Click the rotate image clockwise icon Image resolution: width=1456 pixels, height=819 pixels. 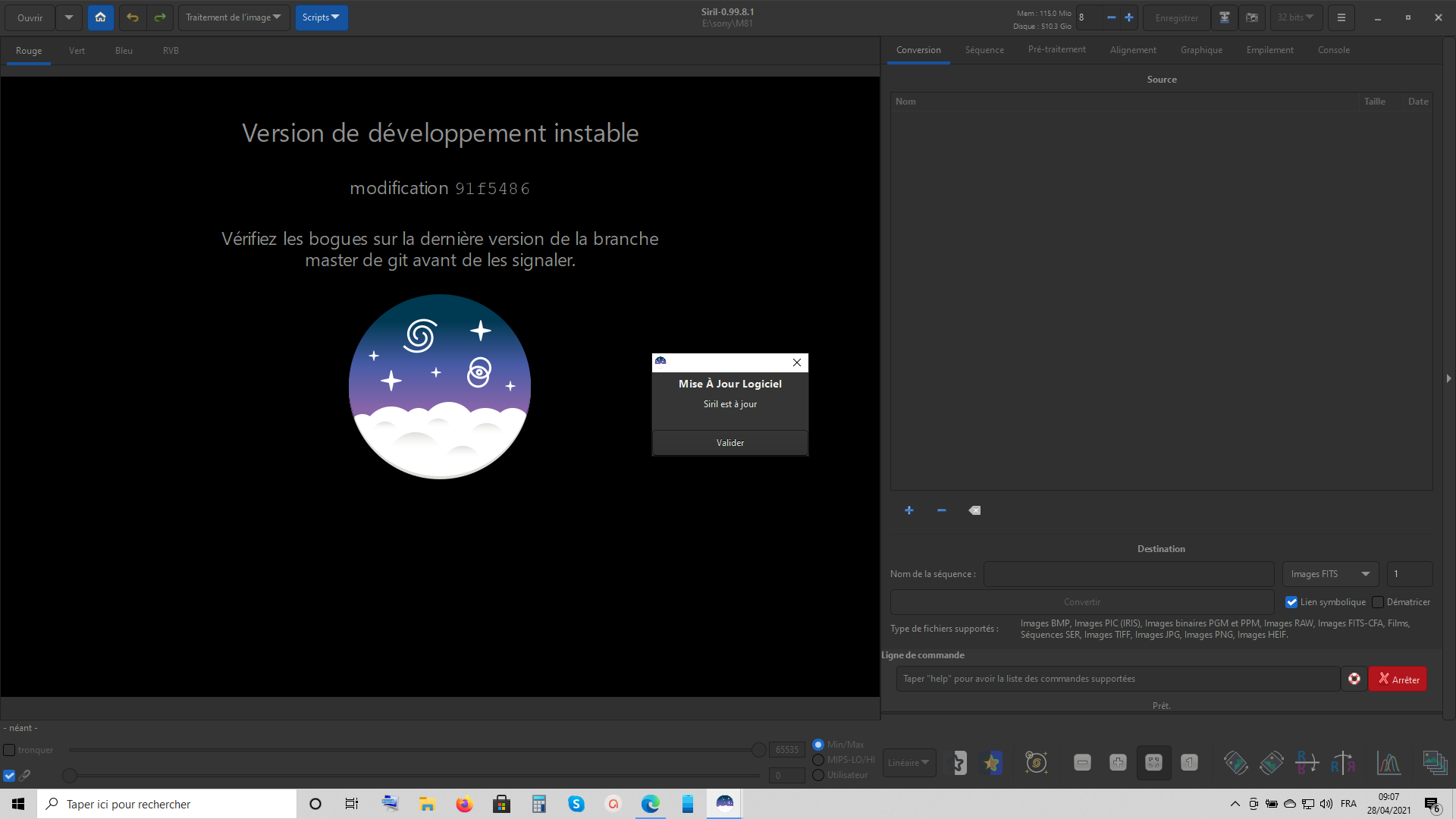[1272, 763]
